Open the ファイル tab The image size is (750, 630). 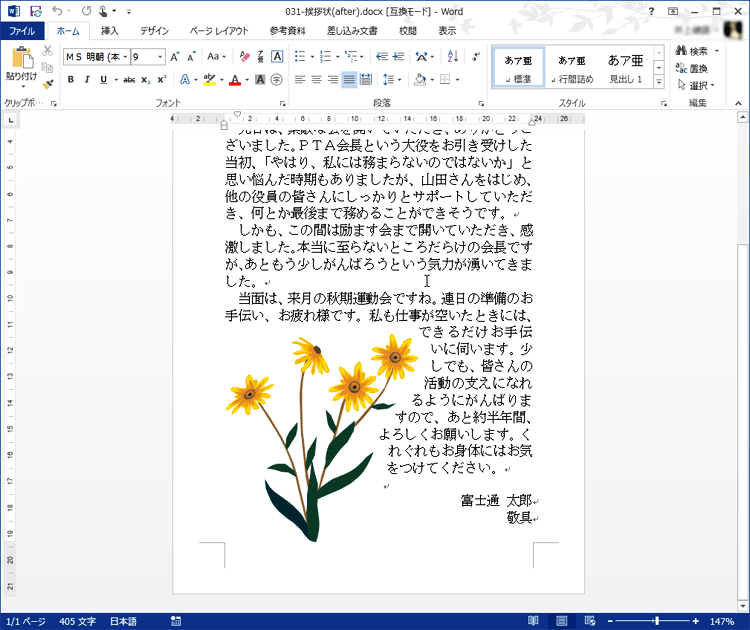tap(22, 31)
